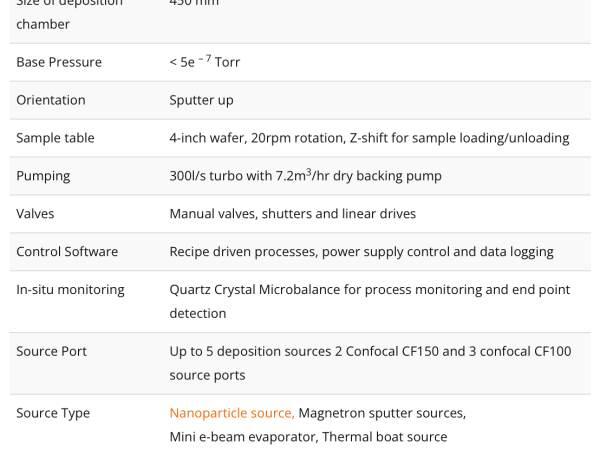Click Mini e-beam evaporator text
The image size is (600, 450).
tap(243, 437)
